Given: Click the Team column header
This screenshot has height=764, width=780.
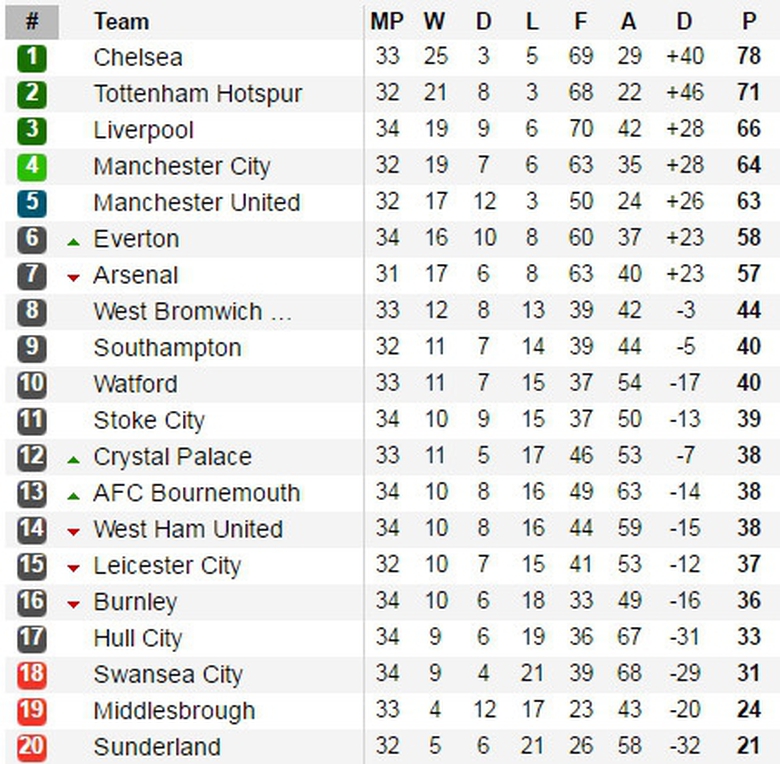Looking at the screenshot, I should pos(121,21).
